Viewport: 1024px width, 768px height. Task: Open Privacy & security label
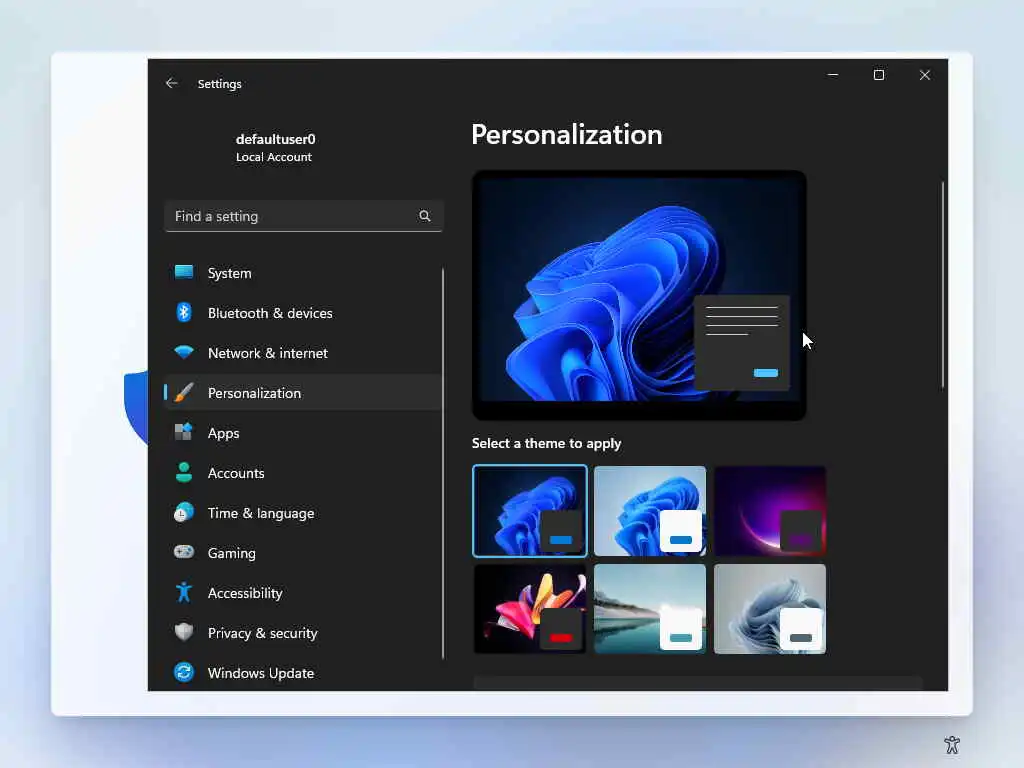[x=263, y=633]
